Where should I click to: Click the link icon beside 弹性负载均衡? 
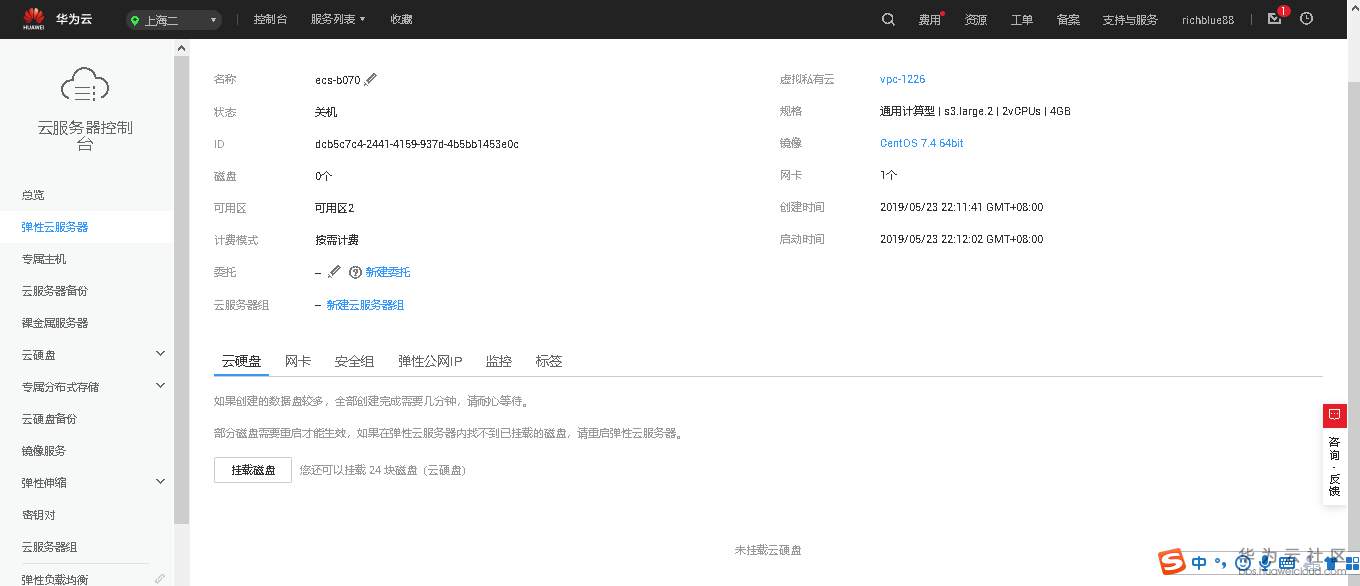(x=160, y=579)
